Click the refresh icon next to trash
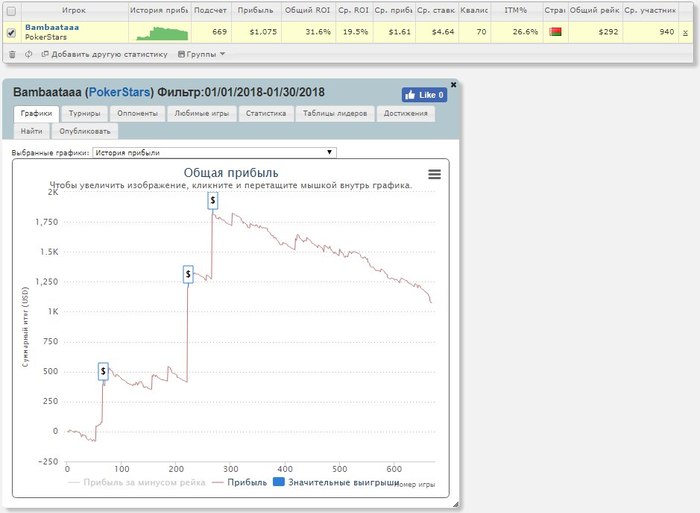Viewport: 700px width, 513px height. [x=29, y=54]
